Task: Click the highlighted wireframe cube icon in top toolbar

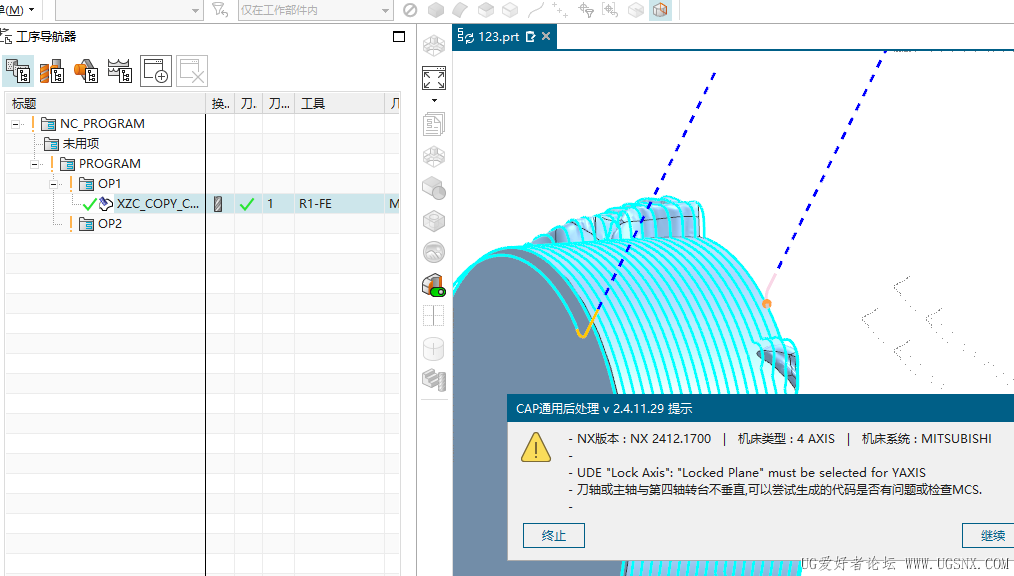Action: tap(660, 10)
